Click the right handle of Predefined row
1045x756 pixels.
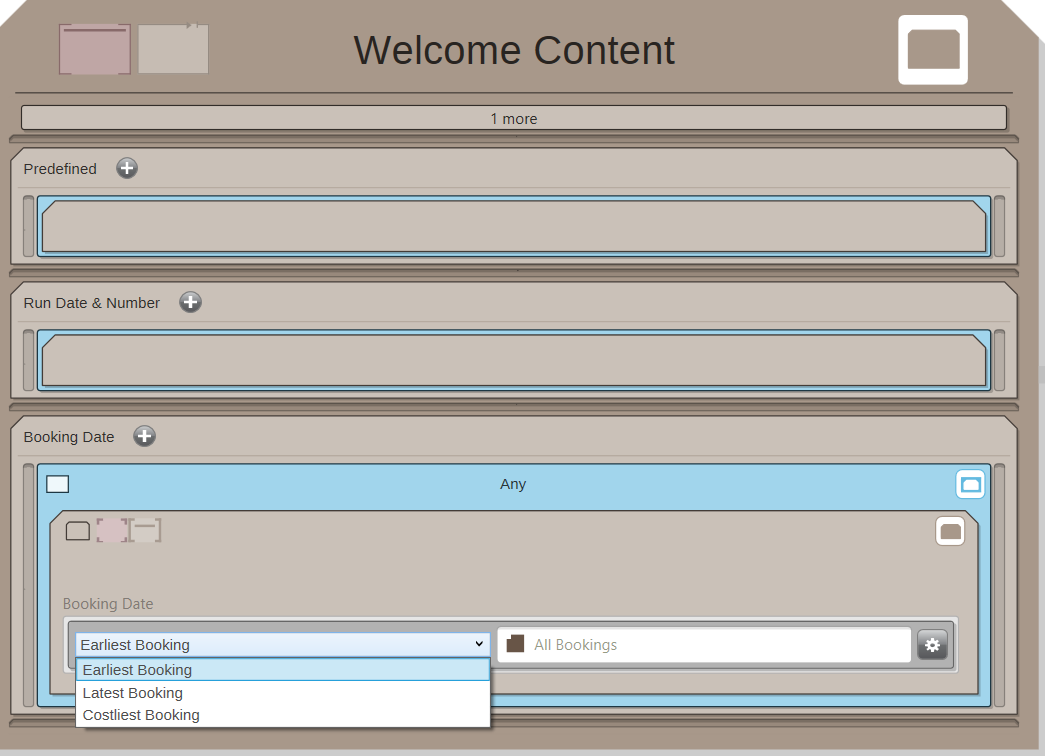(x=999, y=227)
